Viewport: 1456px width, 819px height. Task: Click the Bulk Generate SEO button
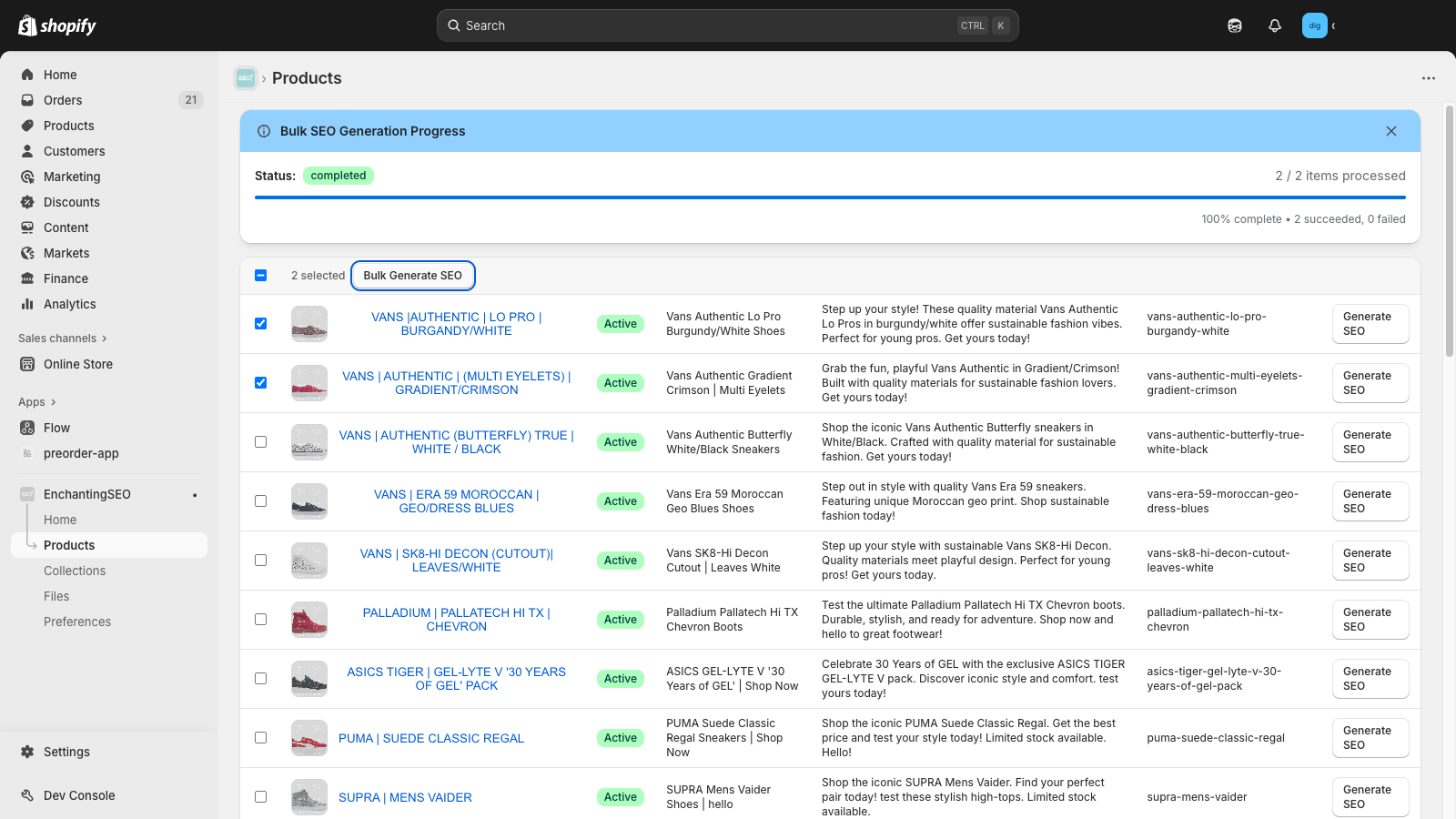[413, 275]
